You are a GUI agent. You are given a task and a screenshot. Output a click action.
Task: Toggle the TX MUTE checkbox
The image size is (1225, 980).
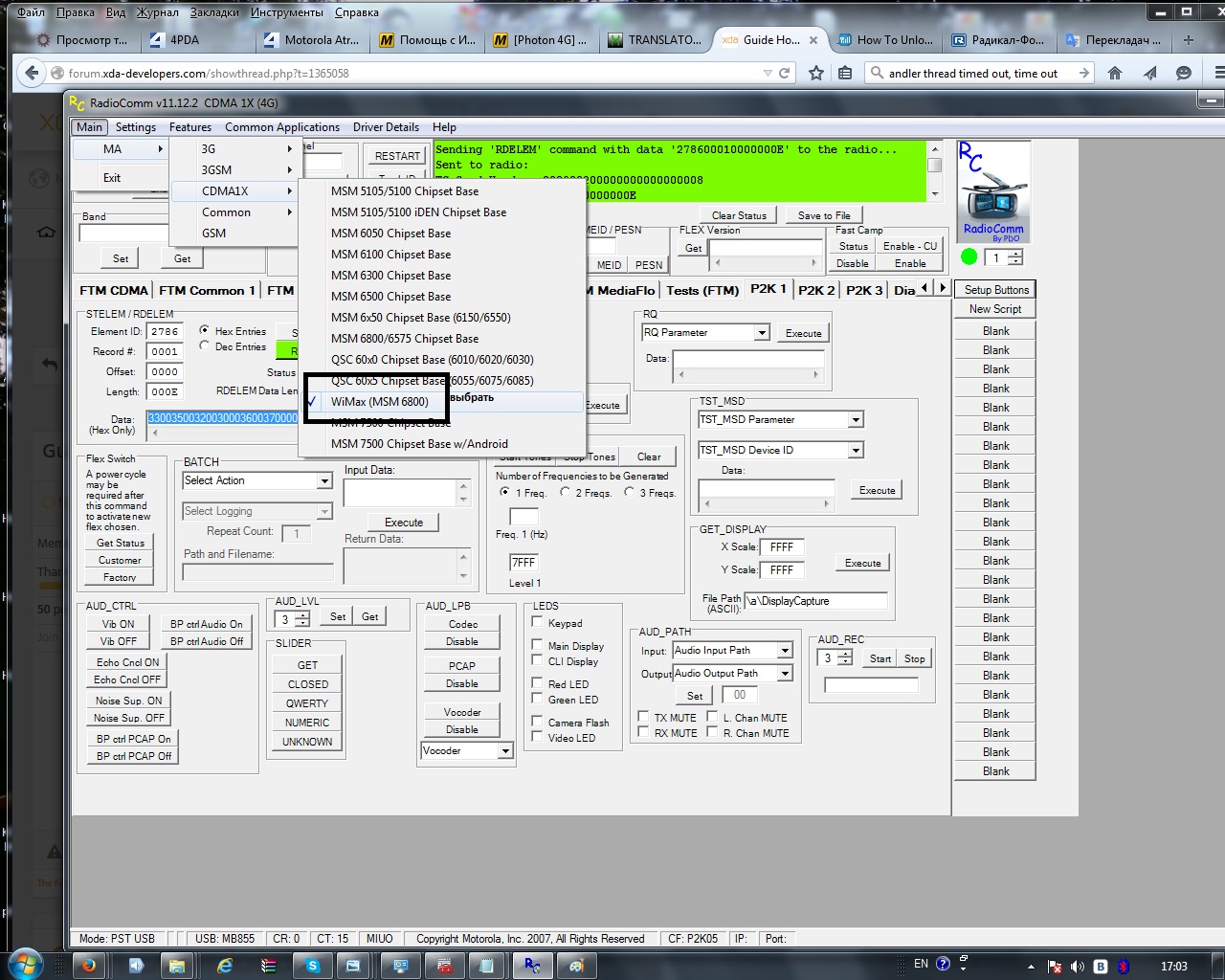[x=643, y=717]
